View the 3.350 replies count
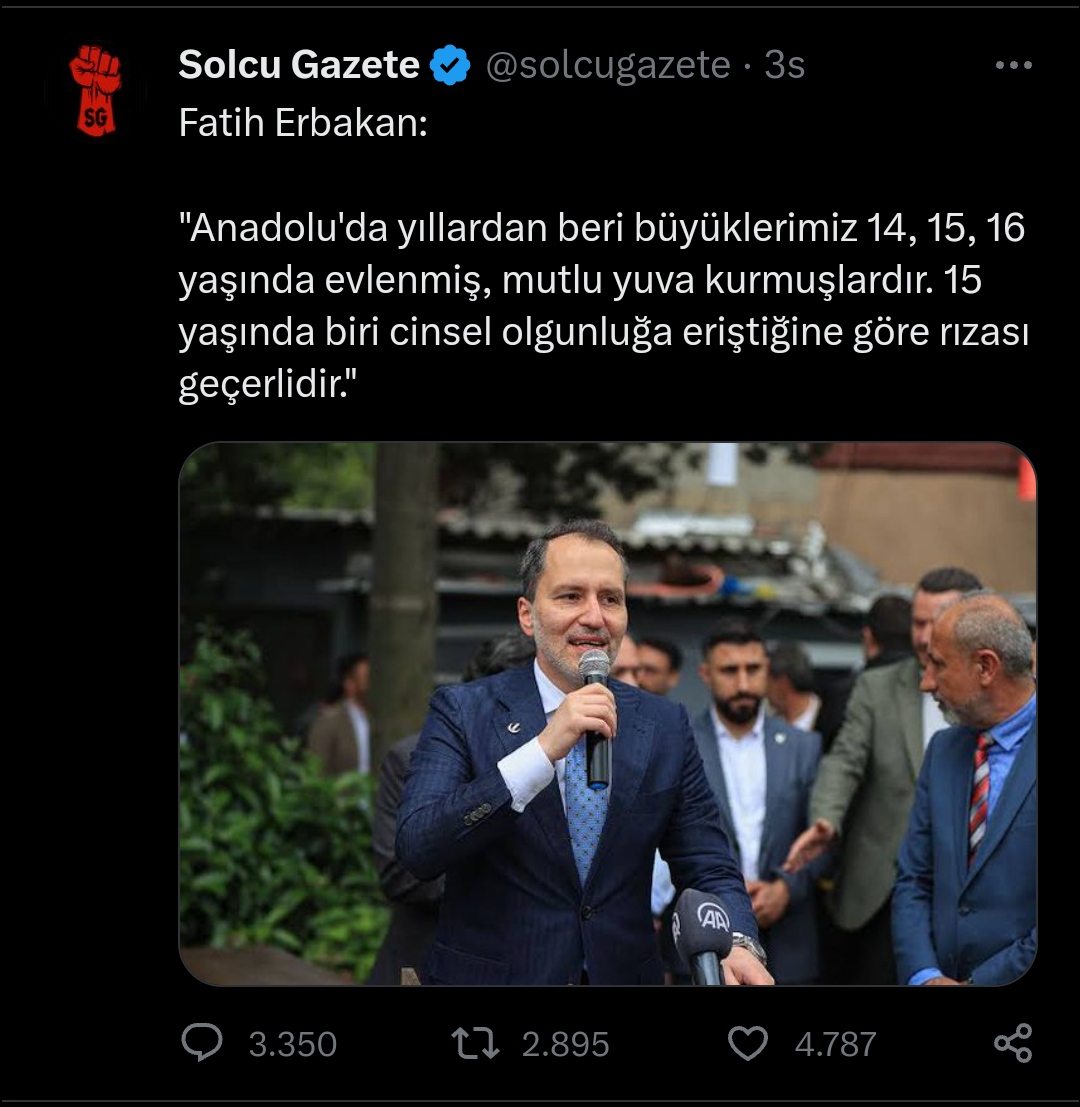1080x1107 pixels. 292,1044
